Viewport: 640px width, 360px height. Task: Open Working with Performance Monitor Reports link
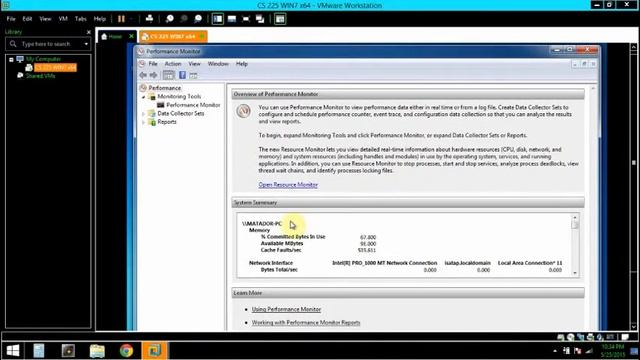(306, 322)
